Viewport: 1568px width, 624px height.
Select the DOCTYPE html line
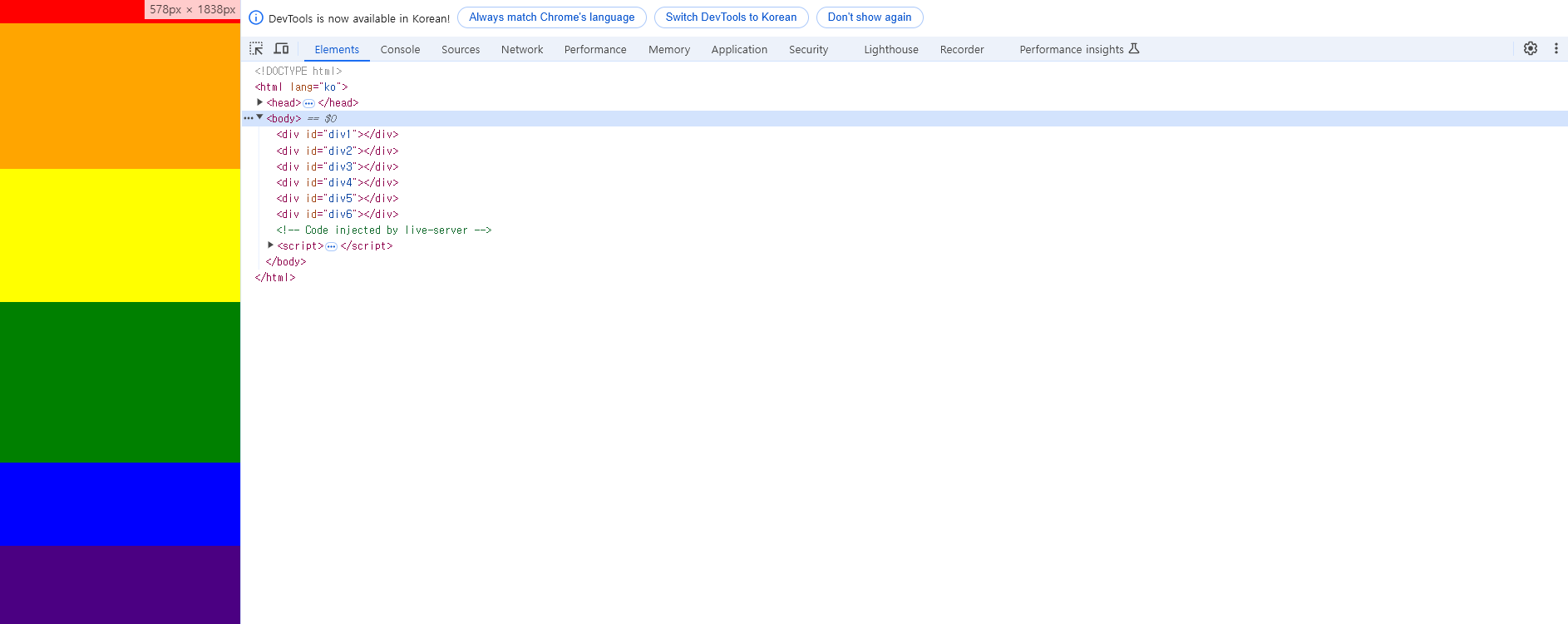[x=905, y=71]
